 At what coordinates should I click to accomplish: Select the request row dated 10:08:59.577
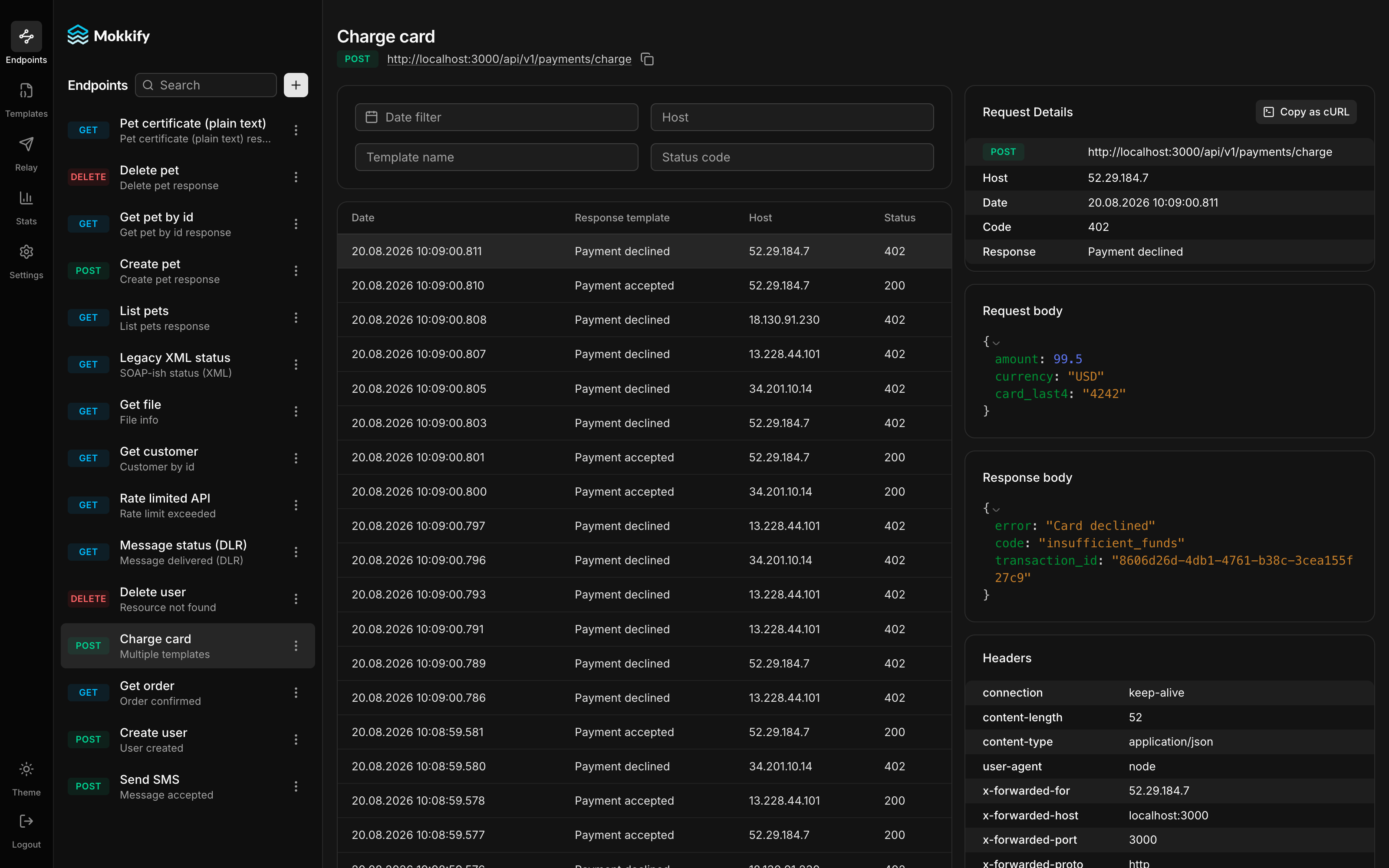coord(644,835)
